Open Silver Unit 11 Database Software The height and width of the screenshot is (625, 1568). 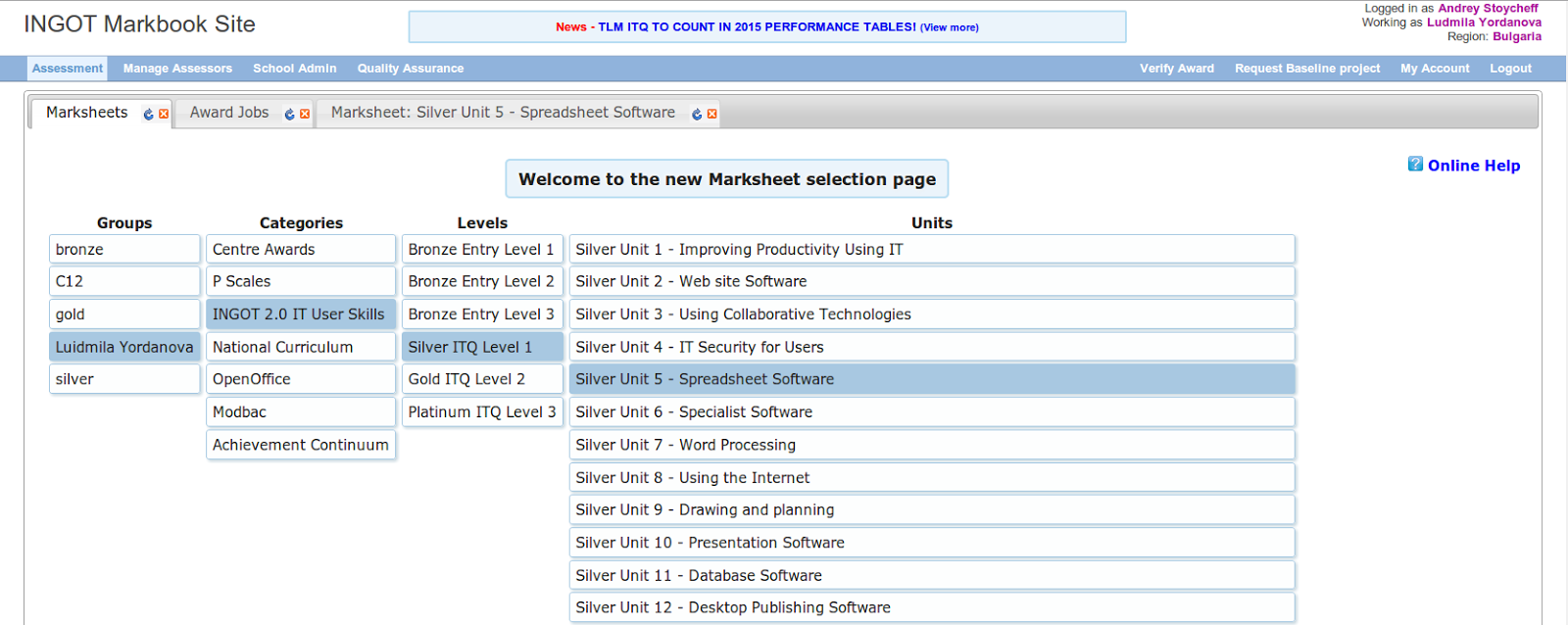[932, 576]
